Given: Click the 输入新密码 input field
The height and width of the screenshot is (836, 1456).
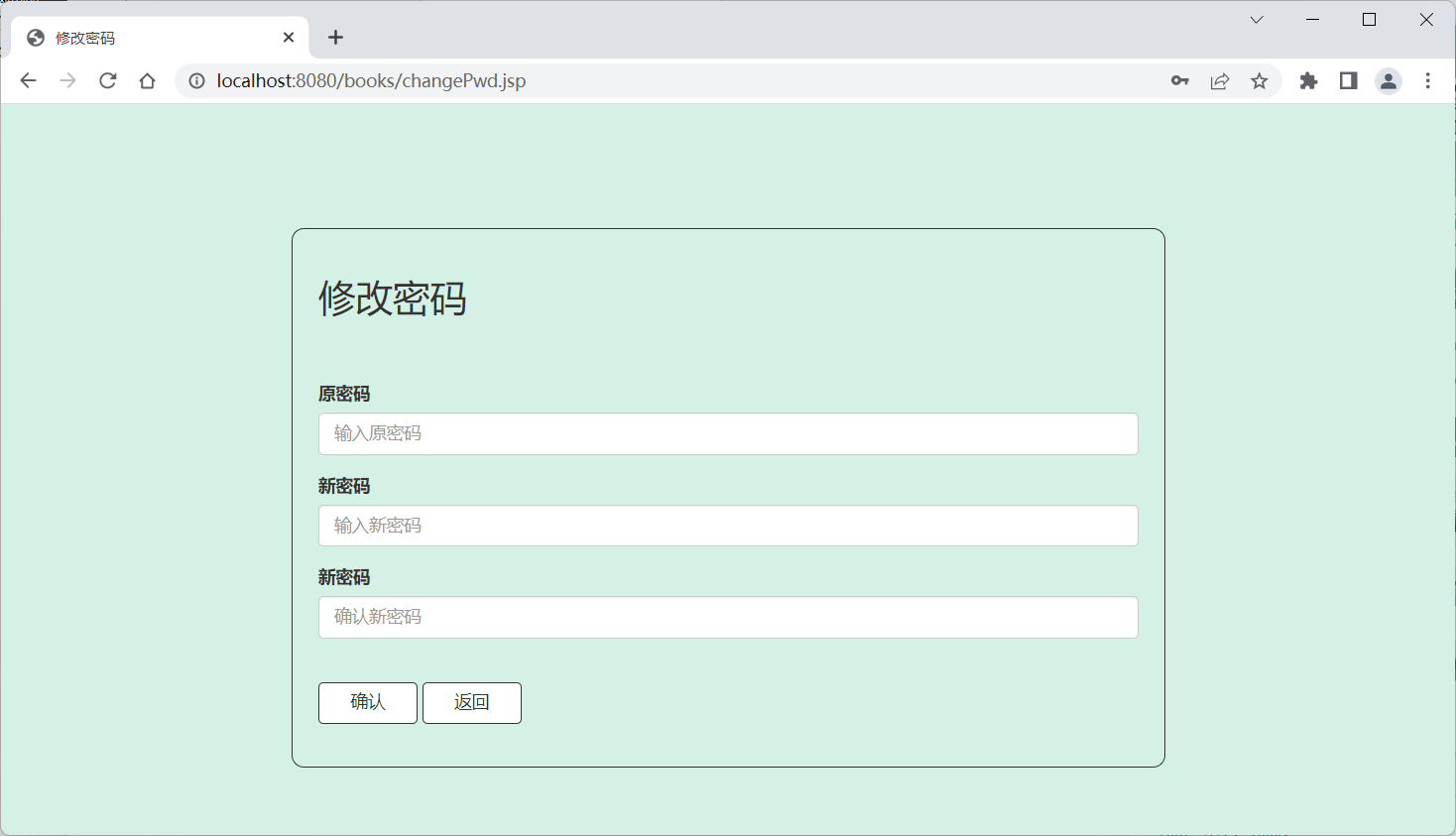Looking at the screenshot, I should (x=728, y=526).
